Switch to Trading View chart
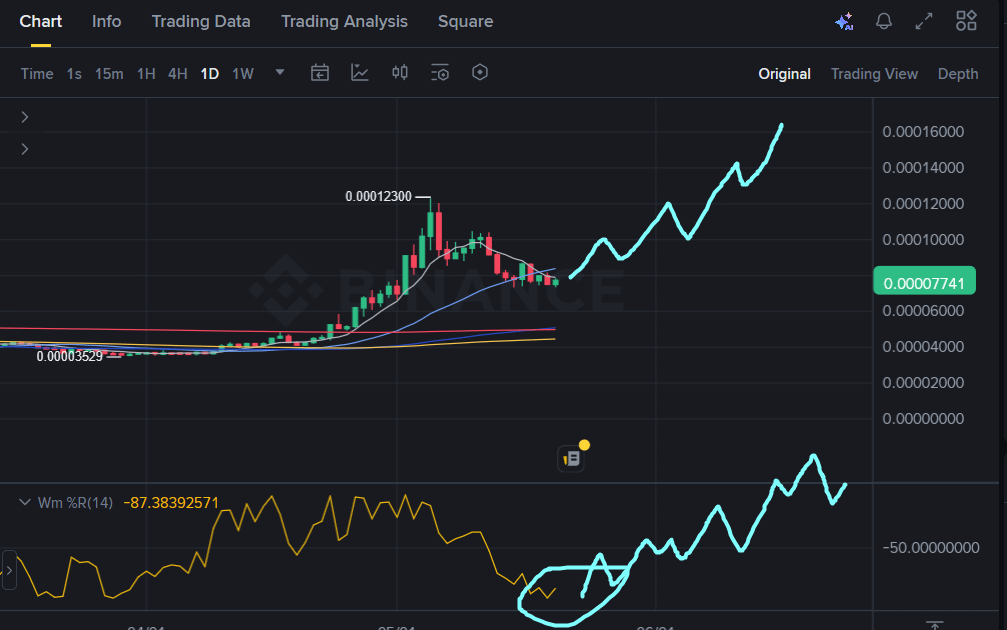 874,74
